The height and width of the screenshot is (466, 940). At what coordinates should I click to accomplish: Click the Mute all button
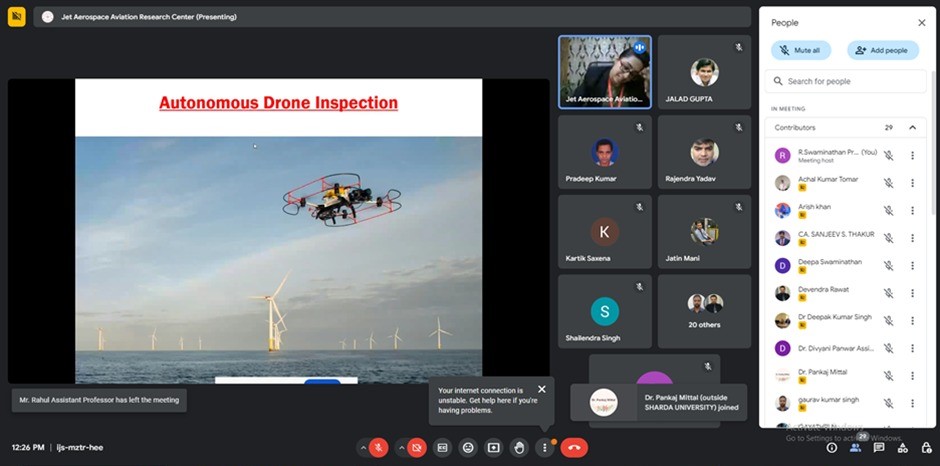pyautogui.click(x=800, y=50)
